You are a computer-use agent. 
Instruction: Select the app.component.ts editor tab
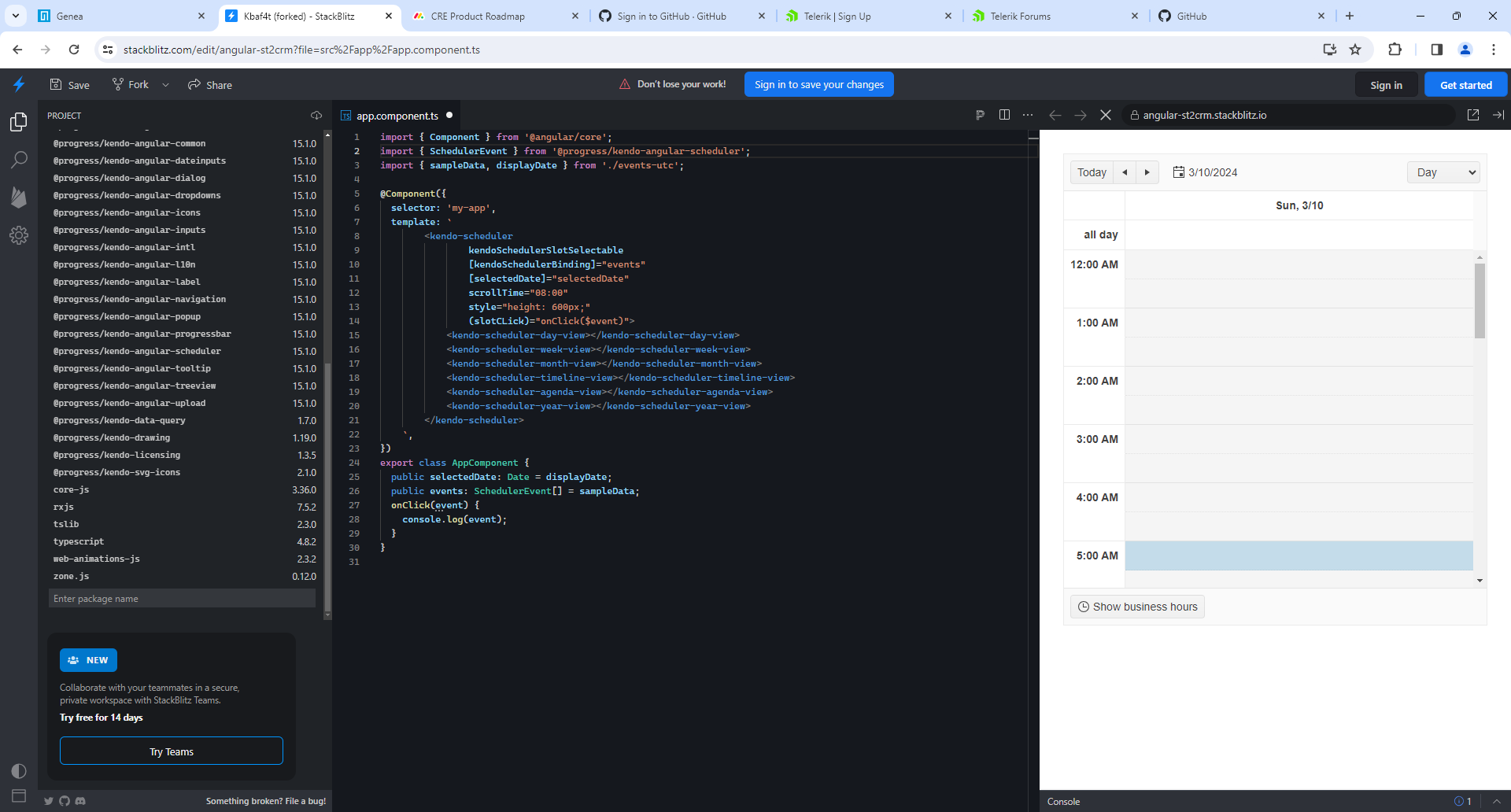397,116
